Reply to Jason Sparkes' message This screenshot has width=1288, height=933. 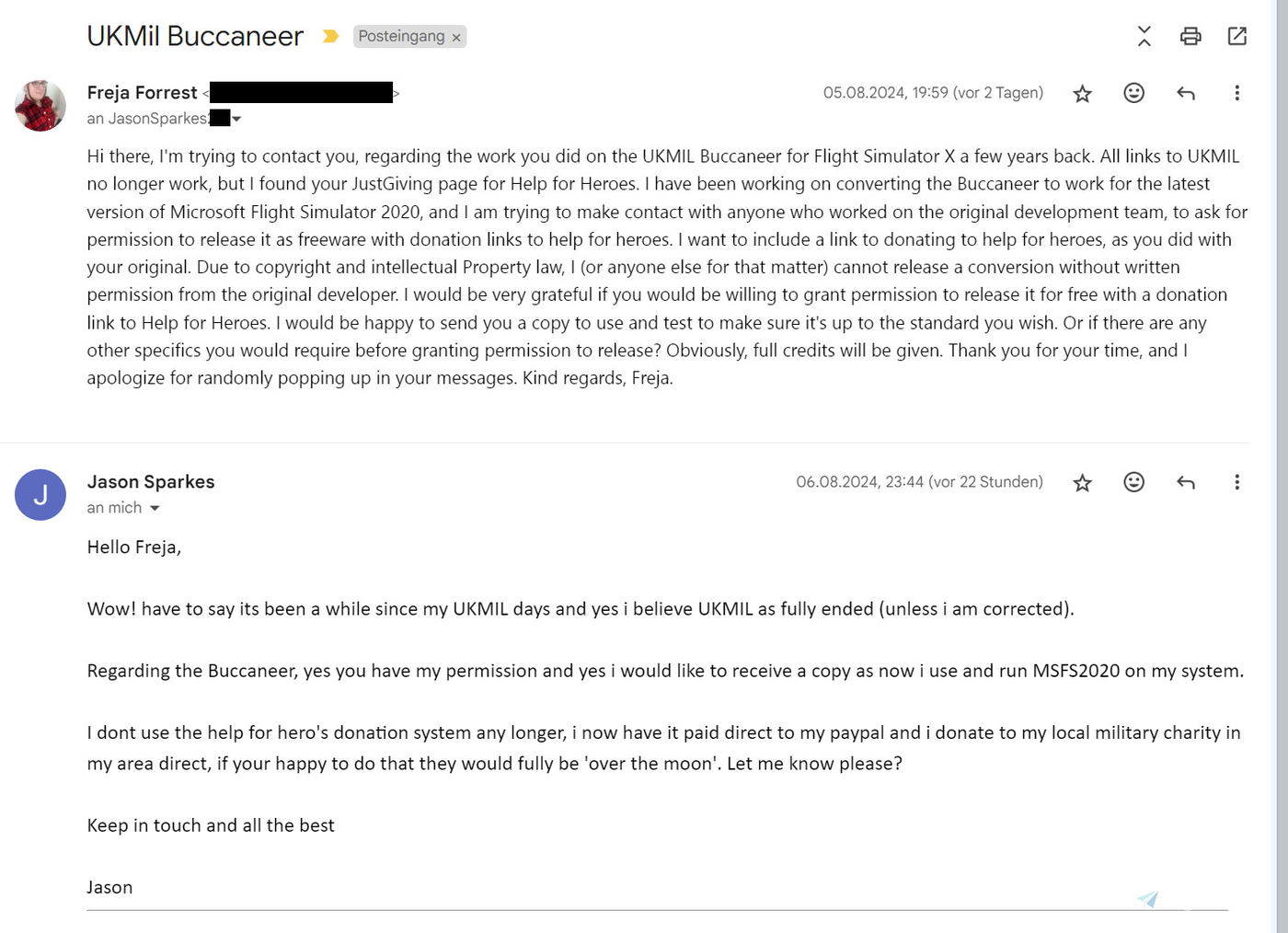[x=1185, y=482]
